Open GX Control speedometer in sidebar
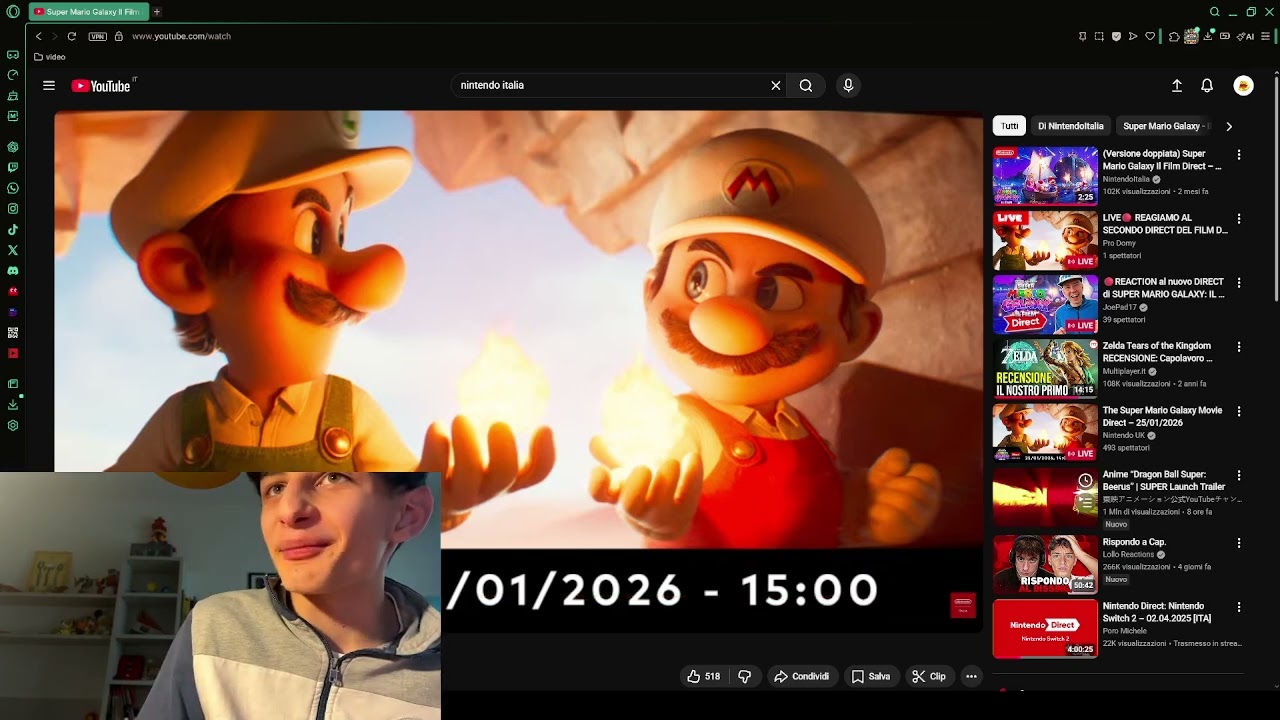Viewport: 1280px width, 720px height. pyautogui.click(x=13, y=75)
